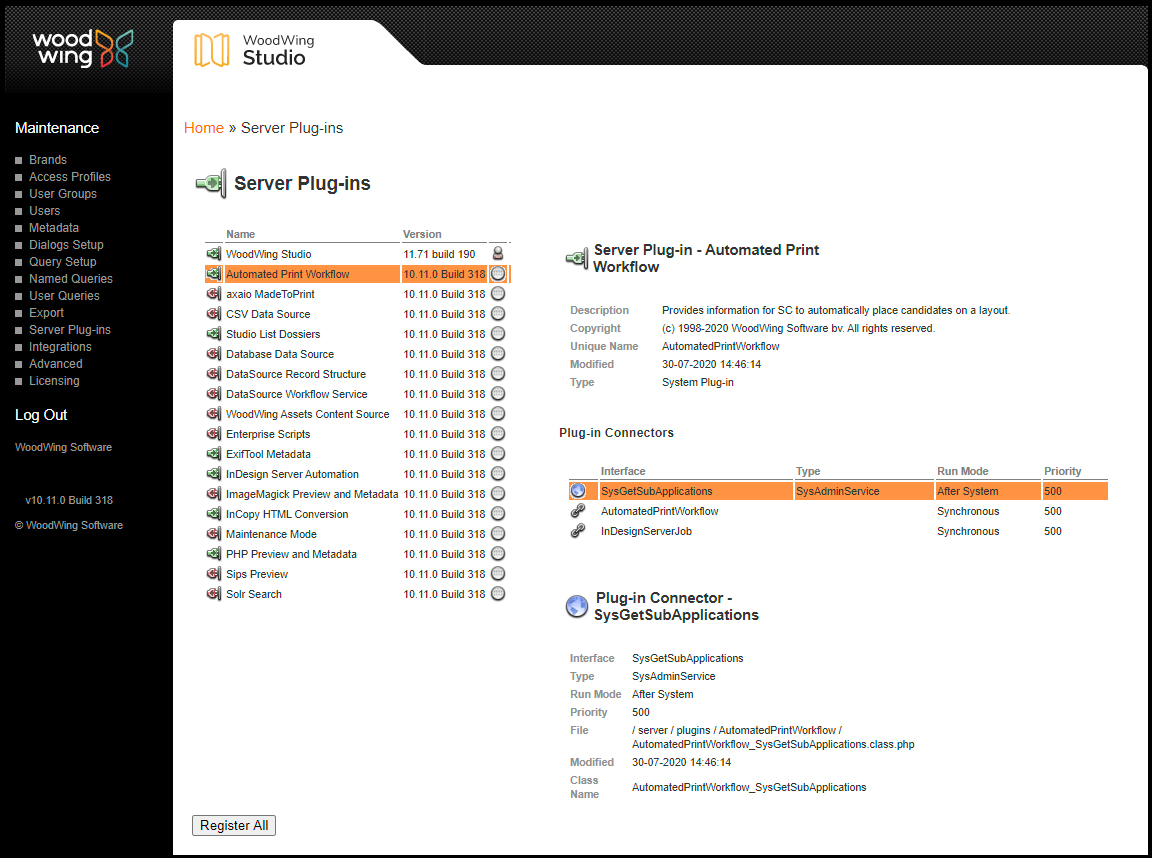The image size is (1152, 858).
Task: Enable the Studio List Dossiers plug-in toggle
Action: pos(498,334)
